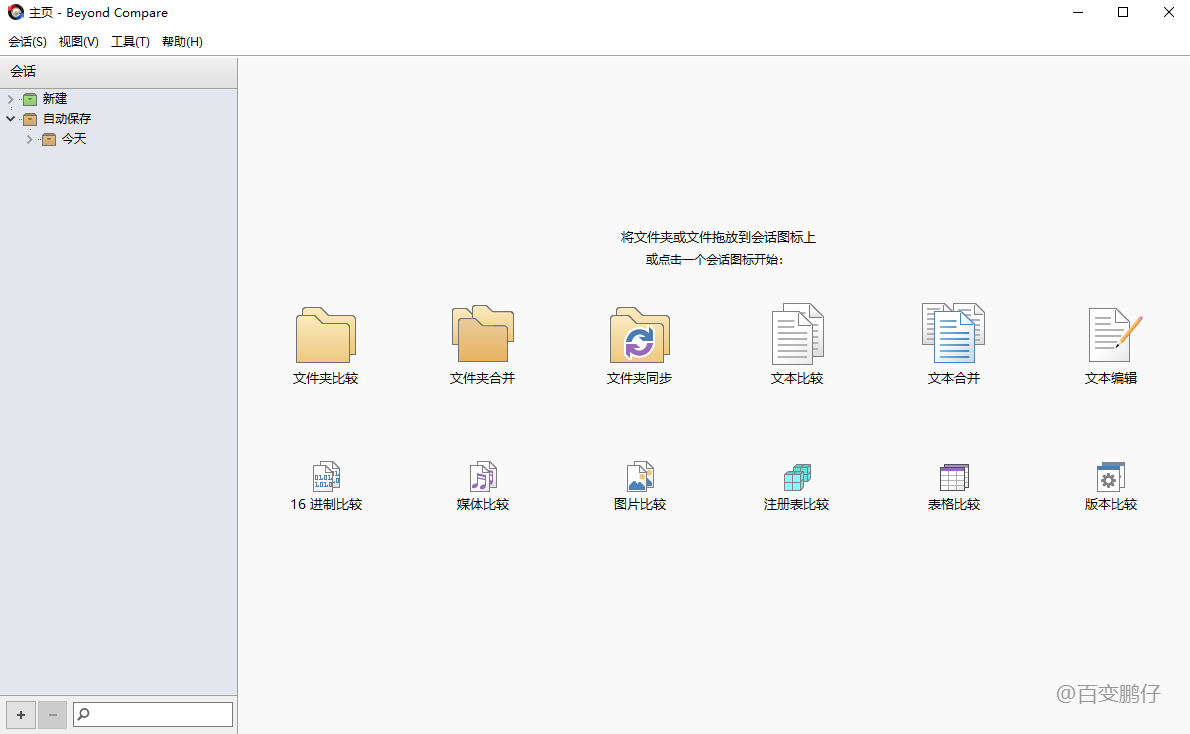This screenshot has width=1190, height=734.
Task: Expand the 新建 tree node
Action: click(11, 99)
